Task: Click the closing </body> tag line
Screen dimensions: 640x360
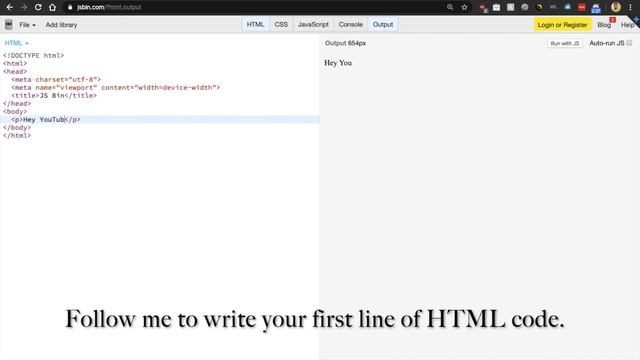Action: pos(17,127)
